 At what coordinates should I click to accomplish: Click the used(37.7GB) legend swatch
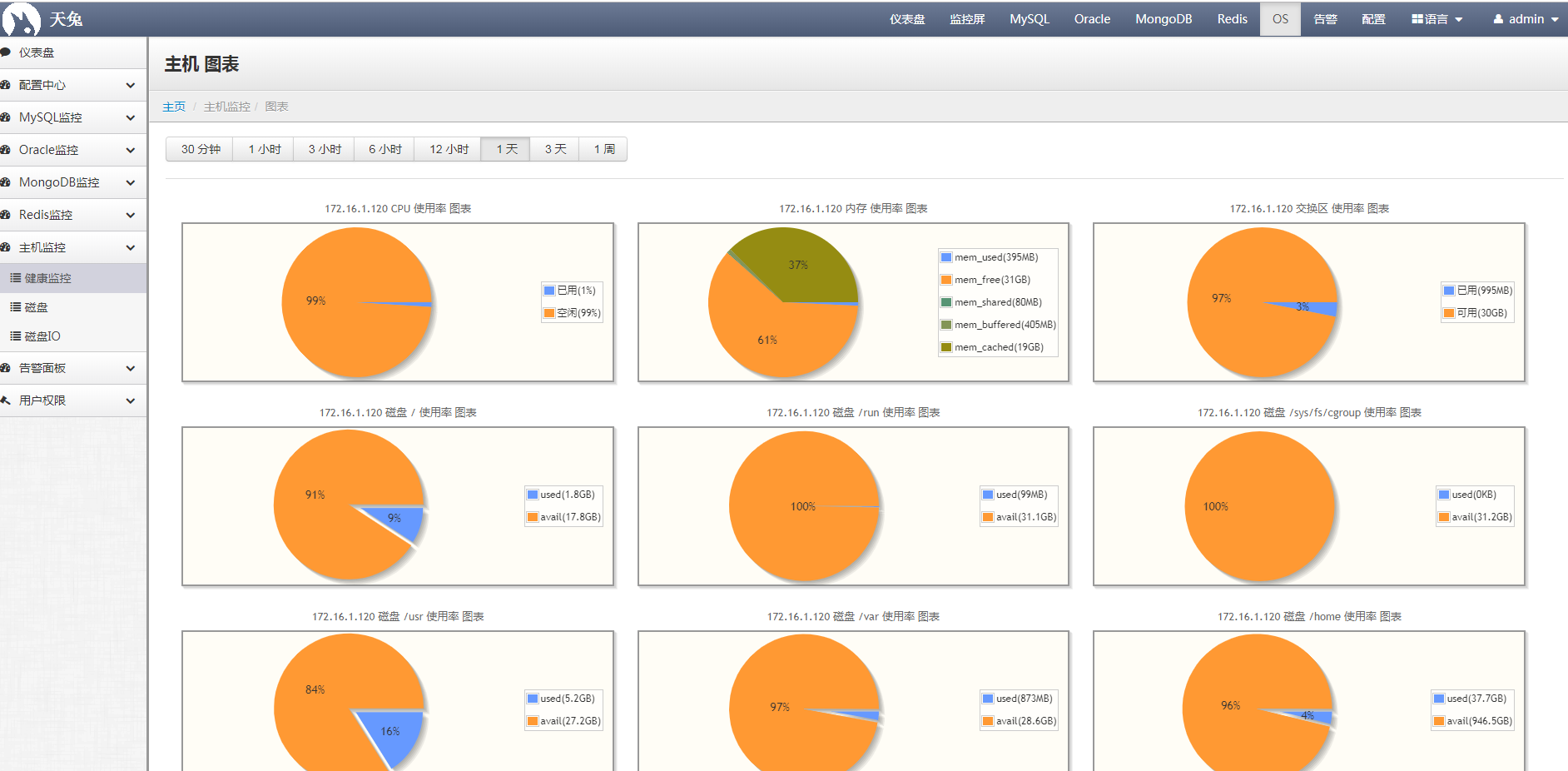click(1439, 699)
